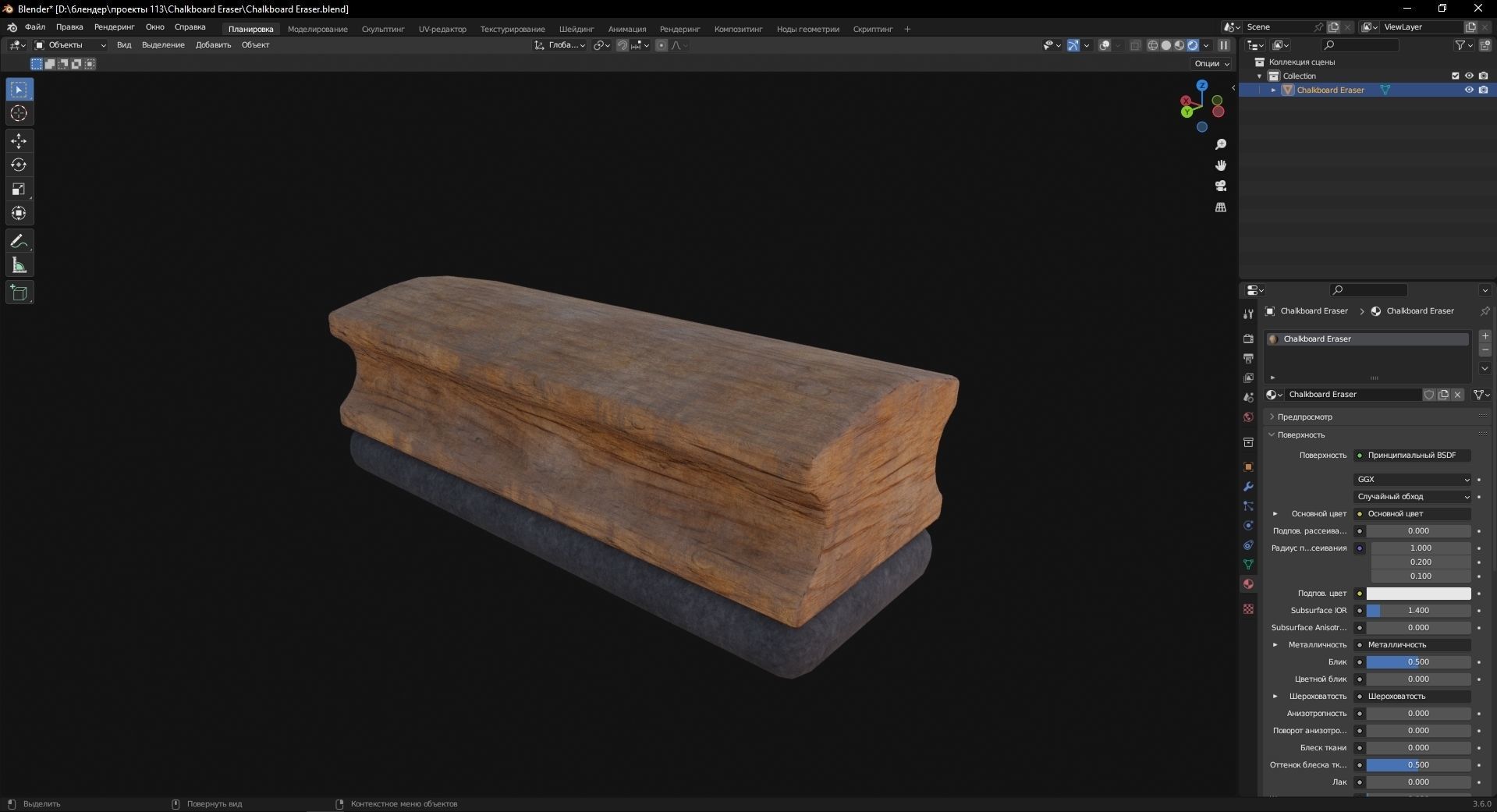The image size is (1497, 812).
Task: Open the GGX distribution dropdown
Action: click(1412, 480)
